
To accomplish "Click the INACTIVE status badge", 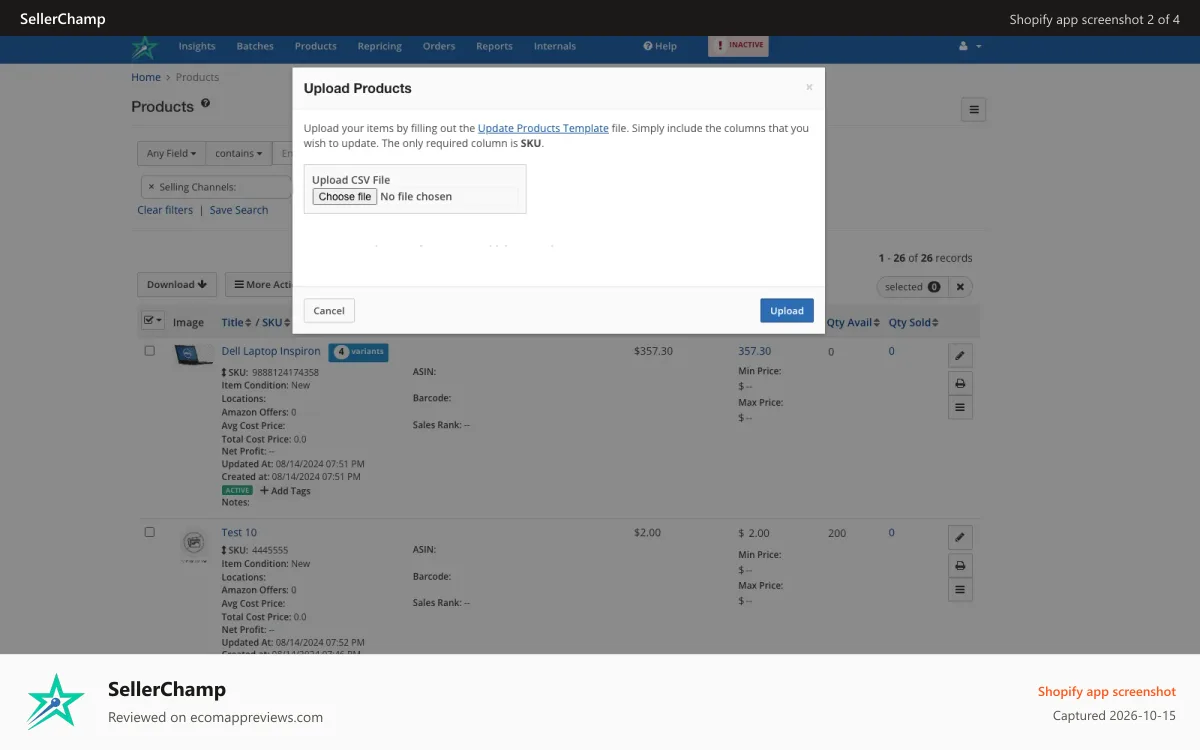I will 739,46.
